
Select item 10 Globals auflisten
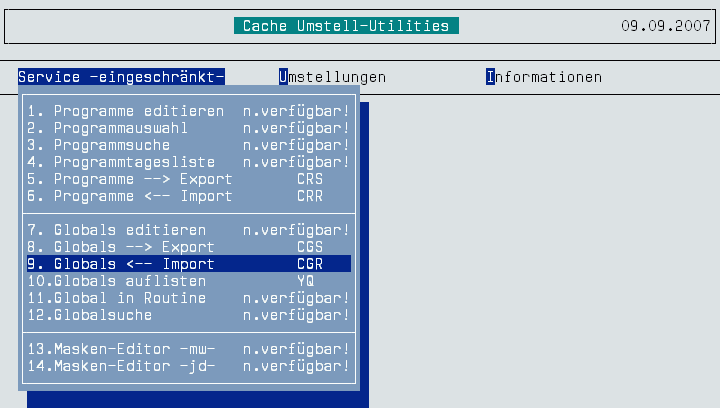(x=189, y=280)
